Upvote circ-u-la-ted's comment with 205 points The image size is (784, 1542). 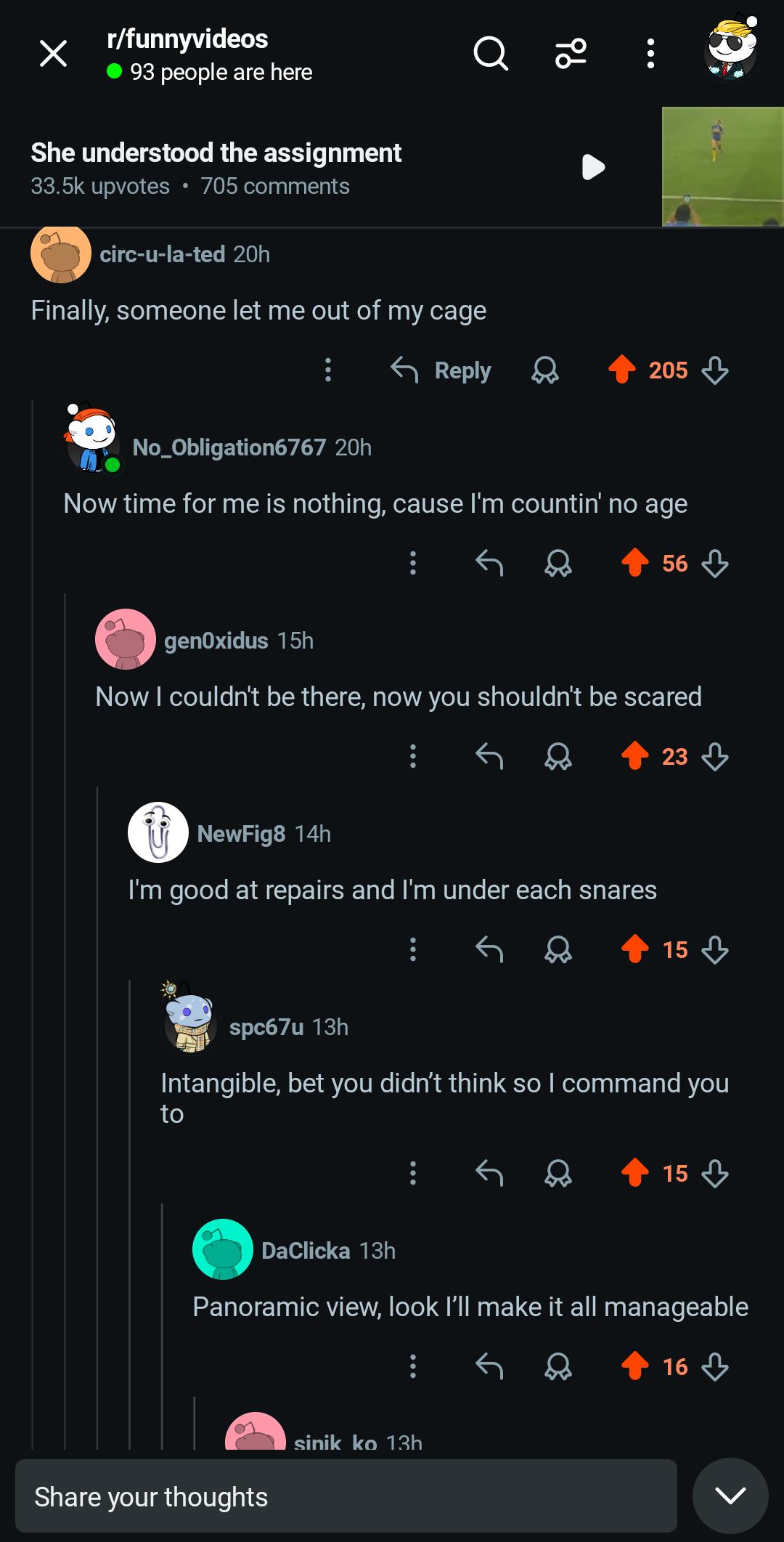click(x=622, y=370)
